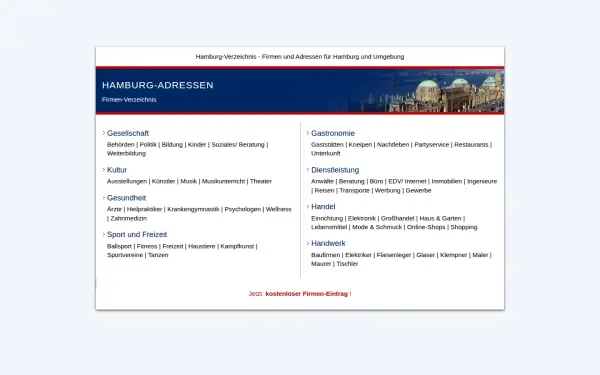Open the Handel category
The width and height of the screenshot is (600, 375).
tap(323, 207)
